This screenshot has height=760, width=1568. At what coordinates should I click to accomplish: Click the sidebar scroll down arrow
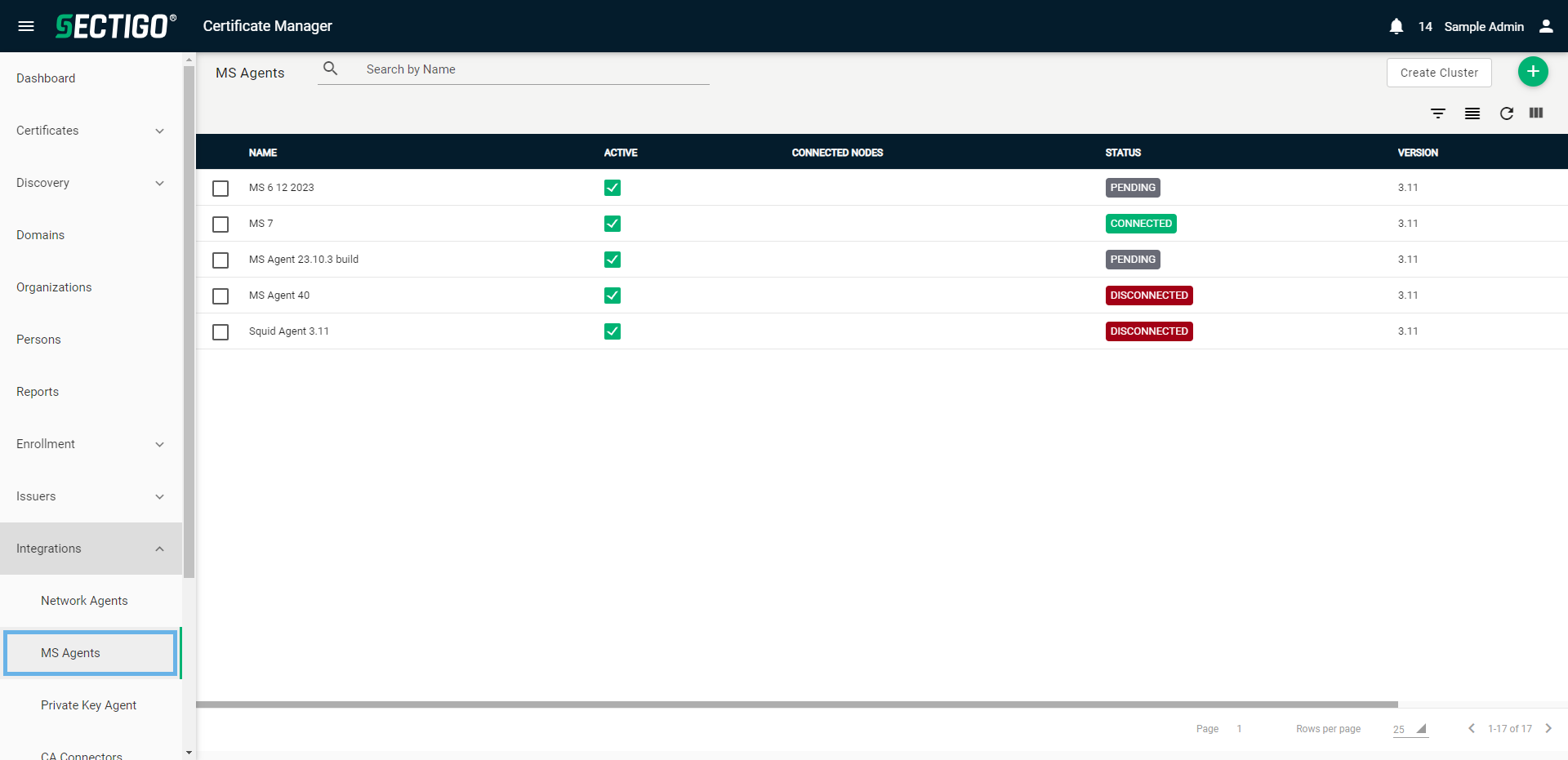coord(189,753)
